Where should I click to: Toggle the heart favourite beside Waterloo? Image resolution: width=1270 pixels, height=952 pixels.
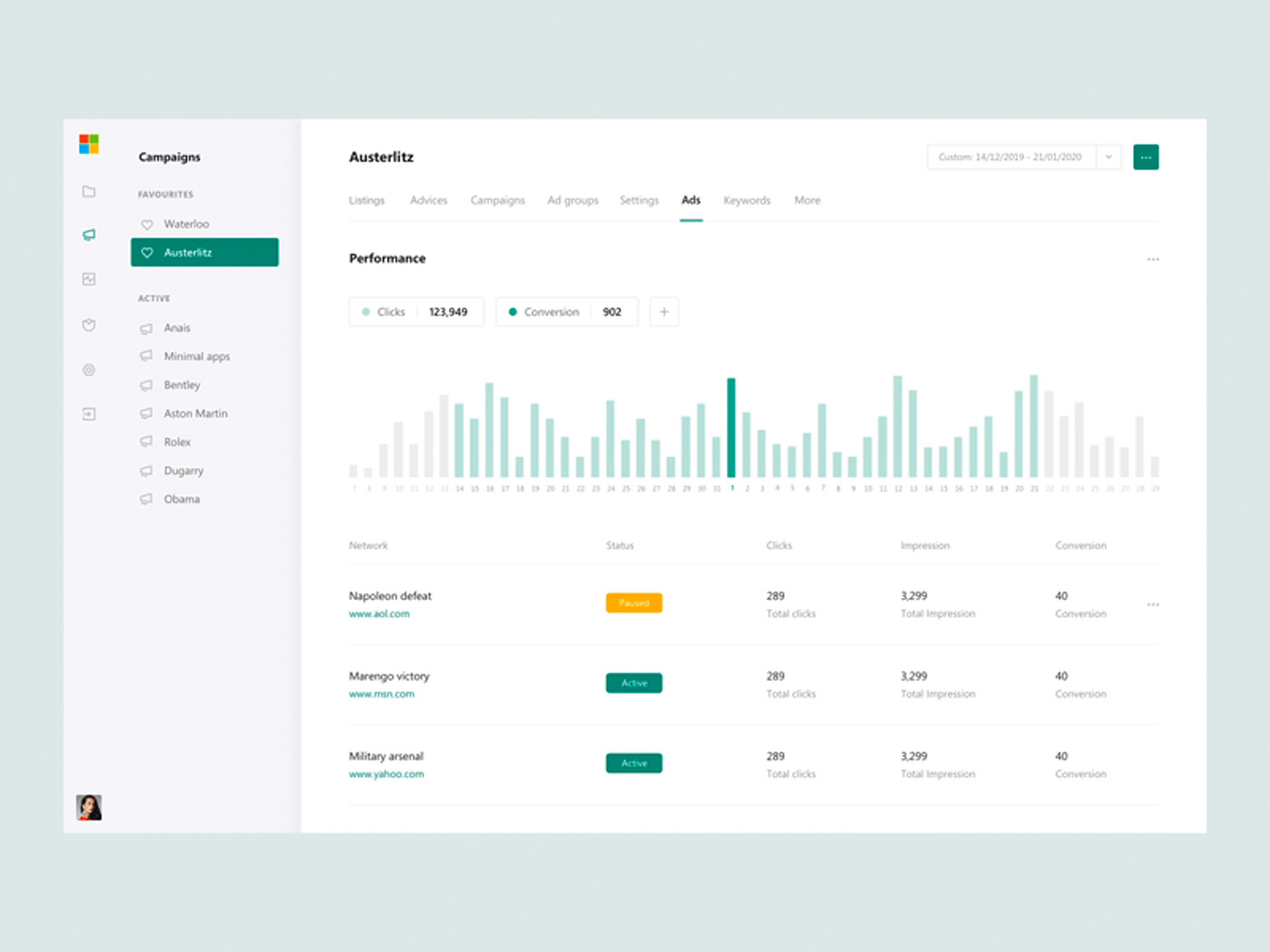pos(147,225)
